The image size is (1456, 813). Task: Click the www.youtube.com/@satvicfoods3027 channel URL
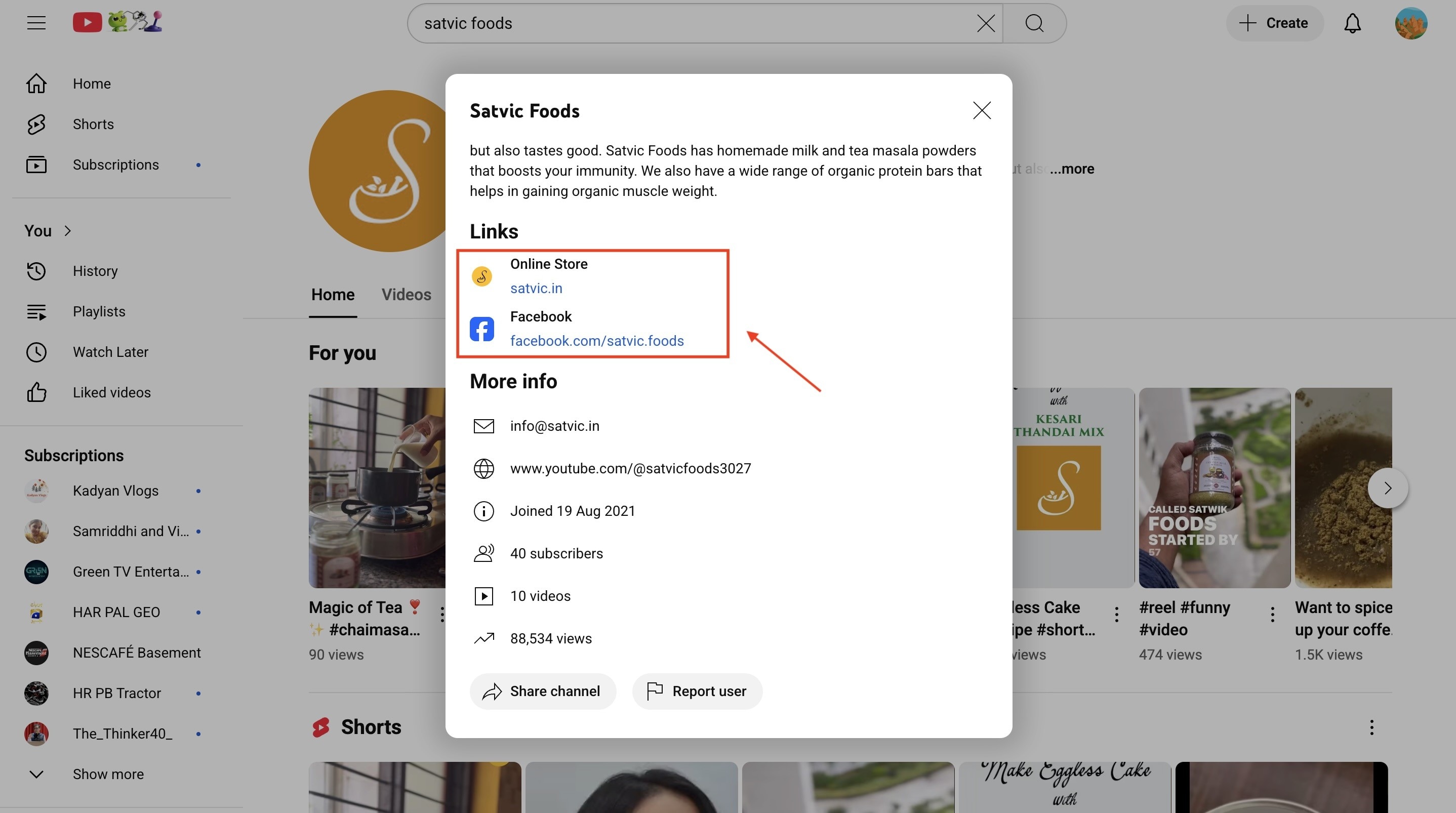pyautogui.click(x=630, y=469)
